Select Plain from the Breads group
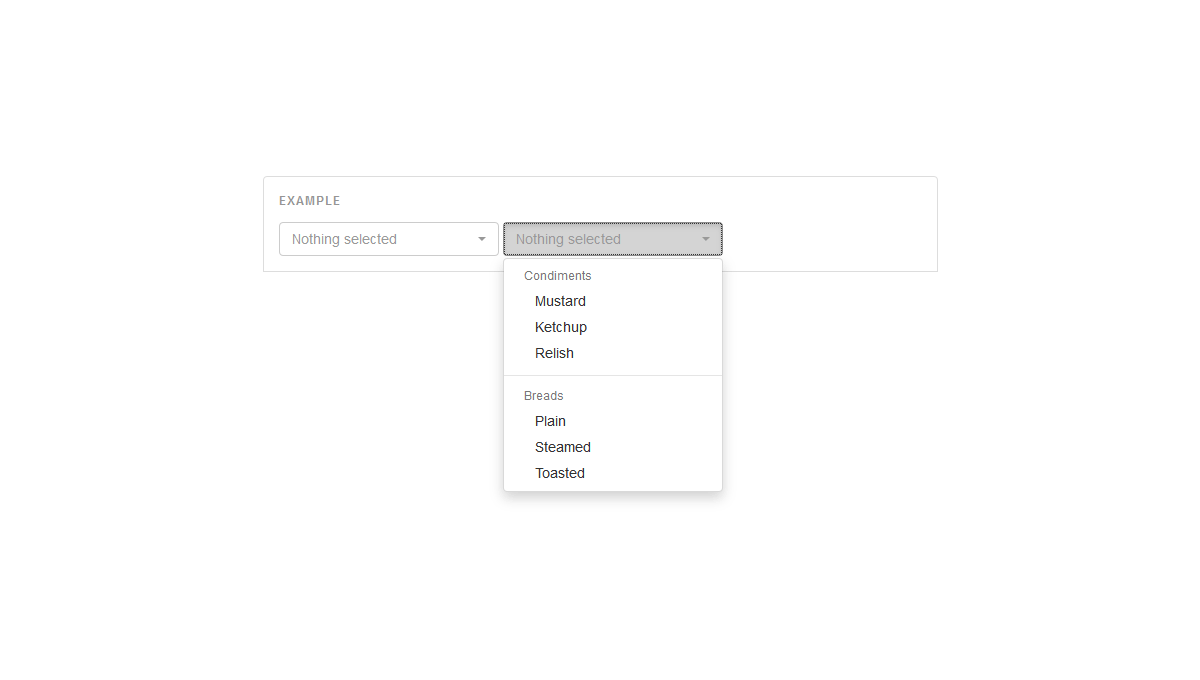The image size is (1200, 680). pos(550,421)
